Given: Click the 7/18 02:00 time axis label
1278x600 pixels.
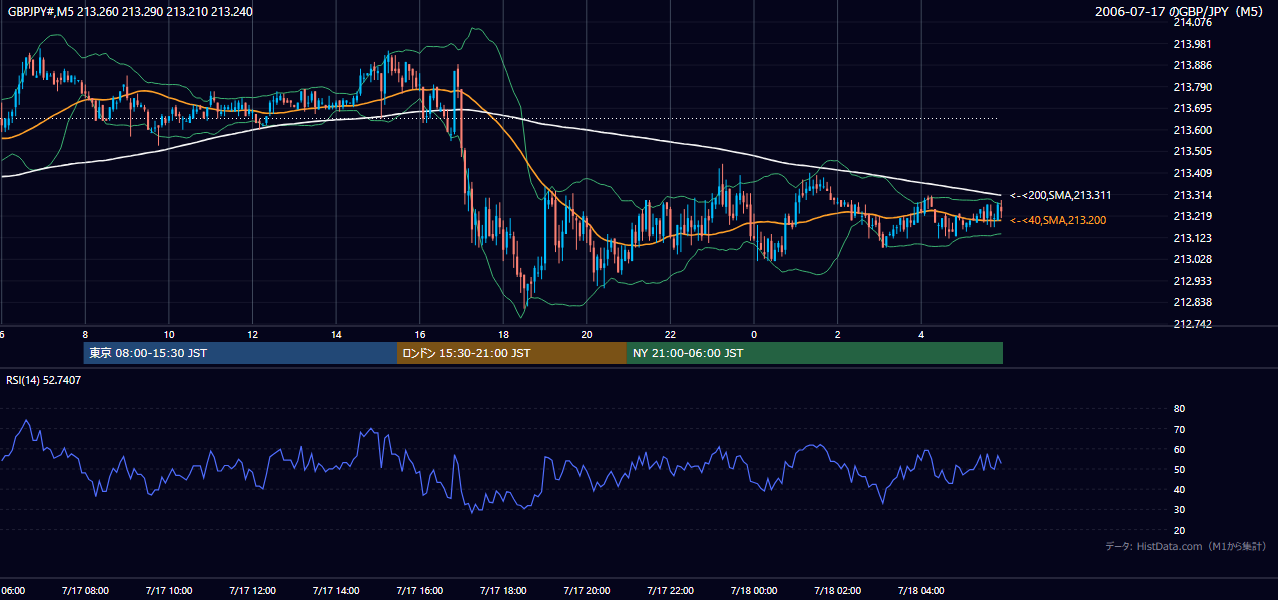Looking at the screenshot, I should tap(838, 591).
